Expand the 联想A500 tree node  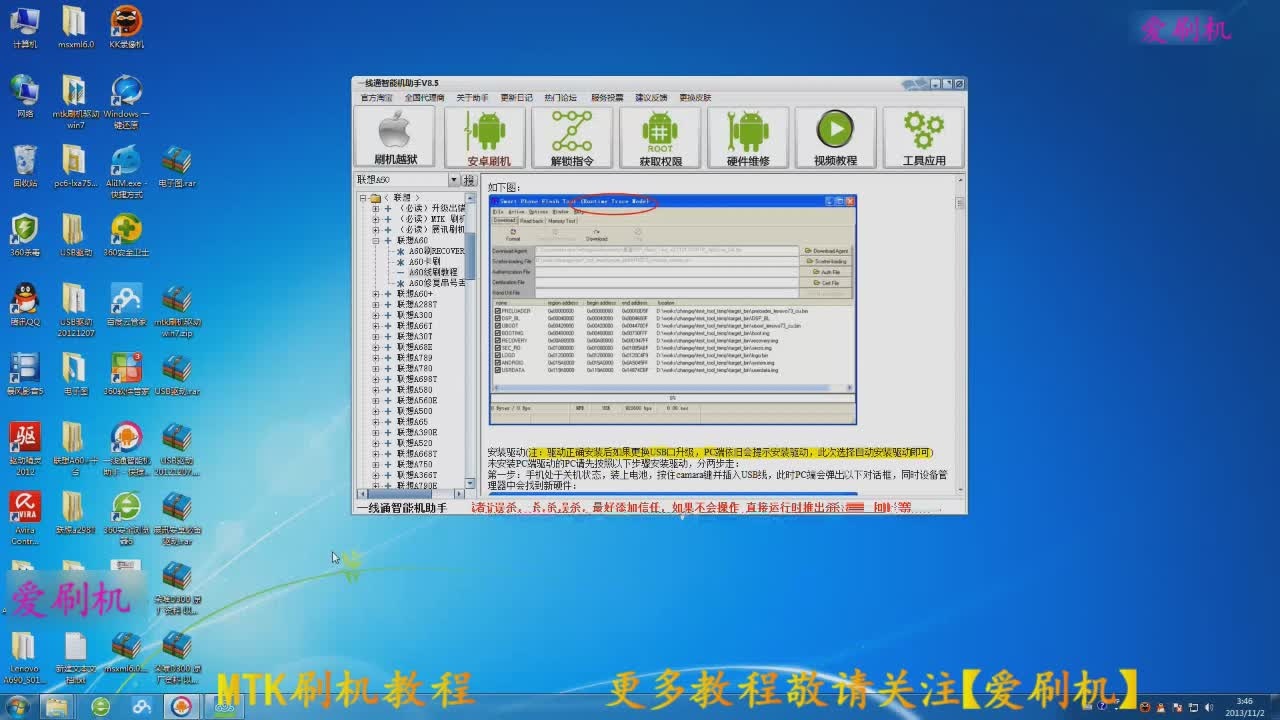click(x=376, y=411)
